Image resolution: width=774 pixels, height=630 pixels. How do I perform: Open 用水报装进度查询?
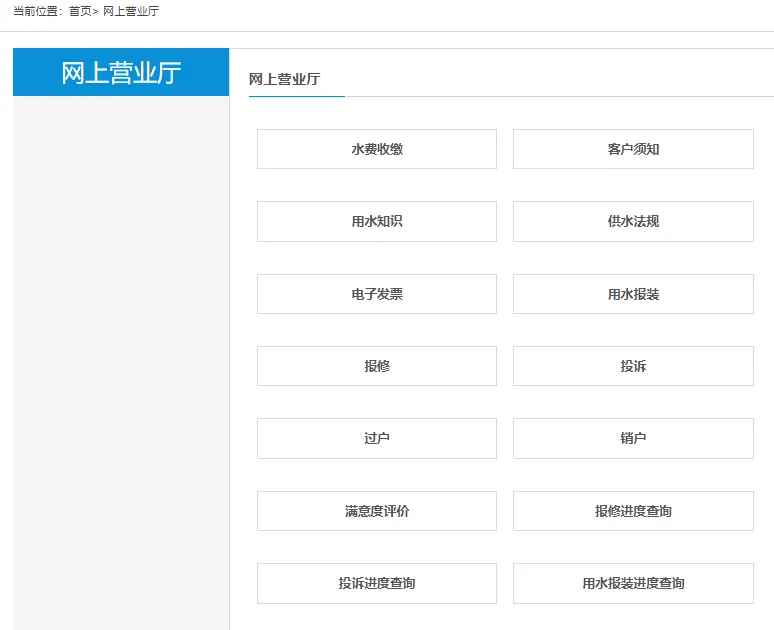[633, 583]
